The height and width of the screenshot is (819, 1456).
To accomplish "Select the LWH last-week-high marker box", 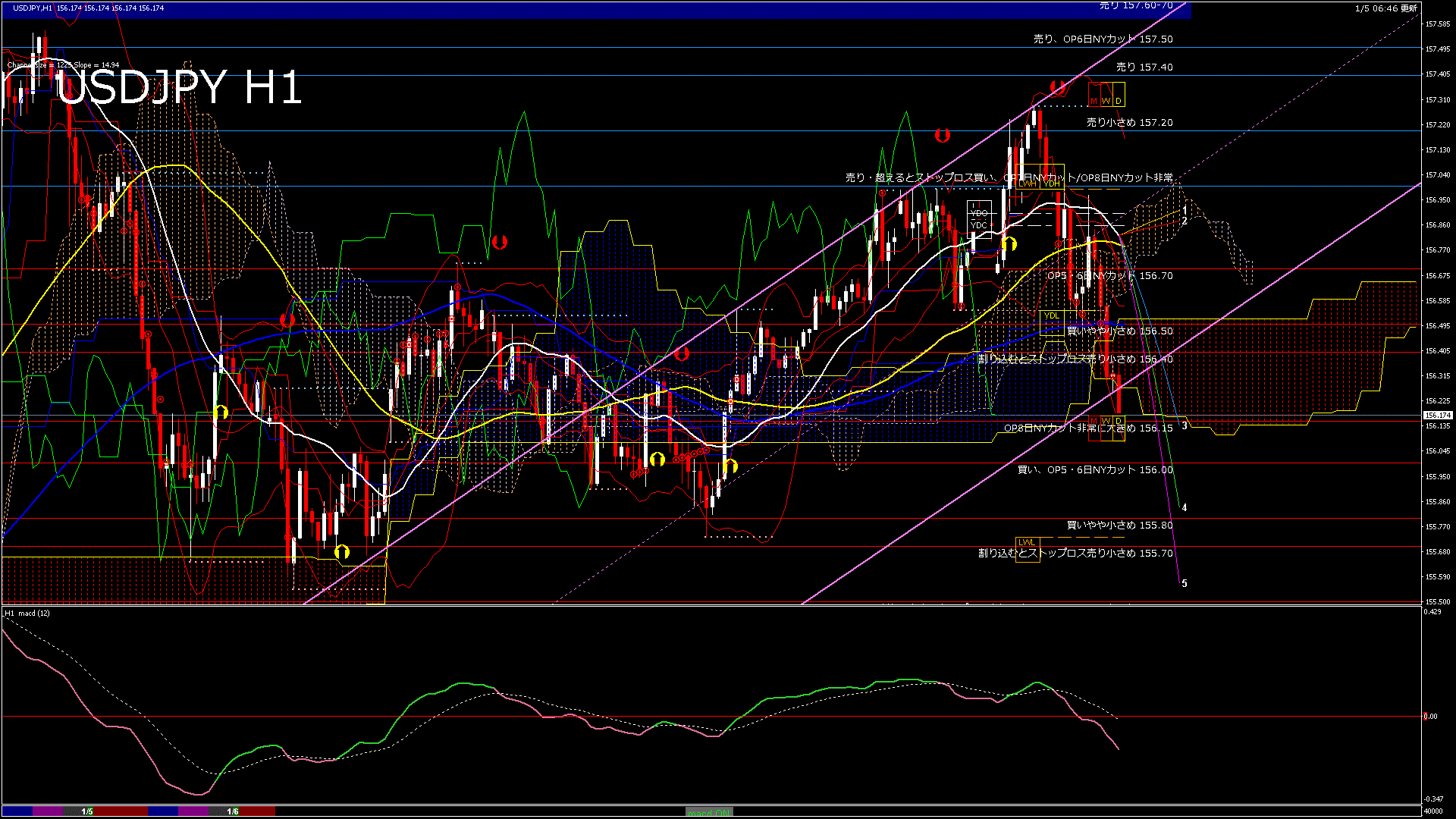I will point(1027,184).
